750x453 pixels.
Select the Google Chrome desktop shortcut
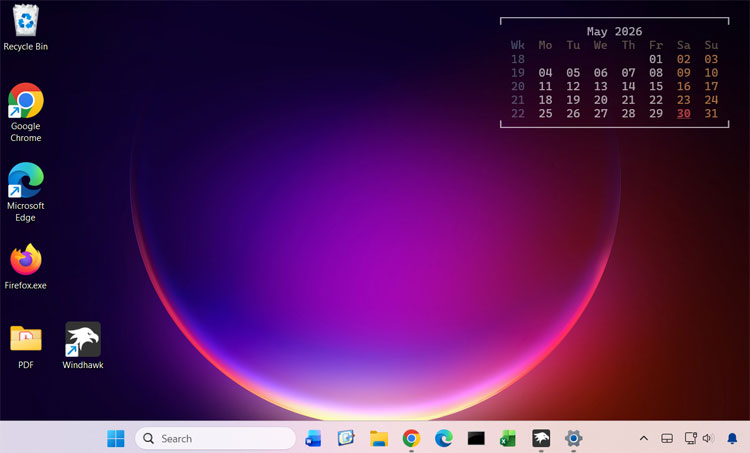coord(26,113)
